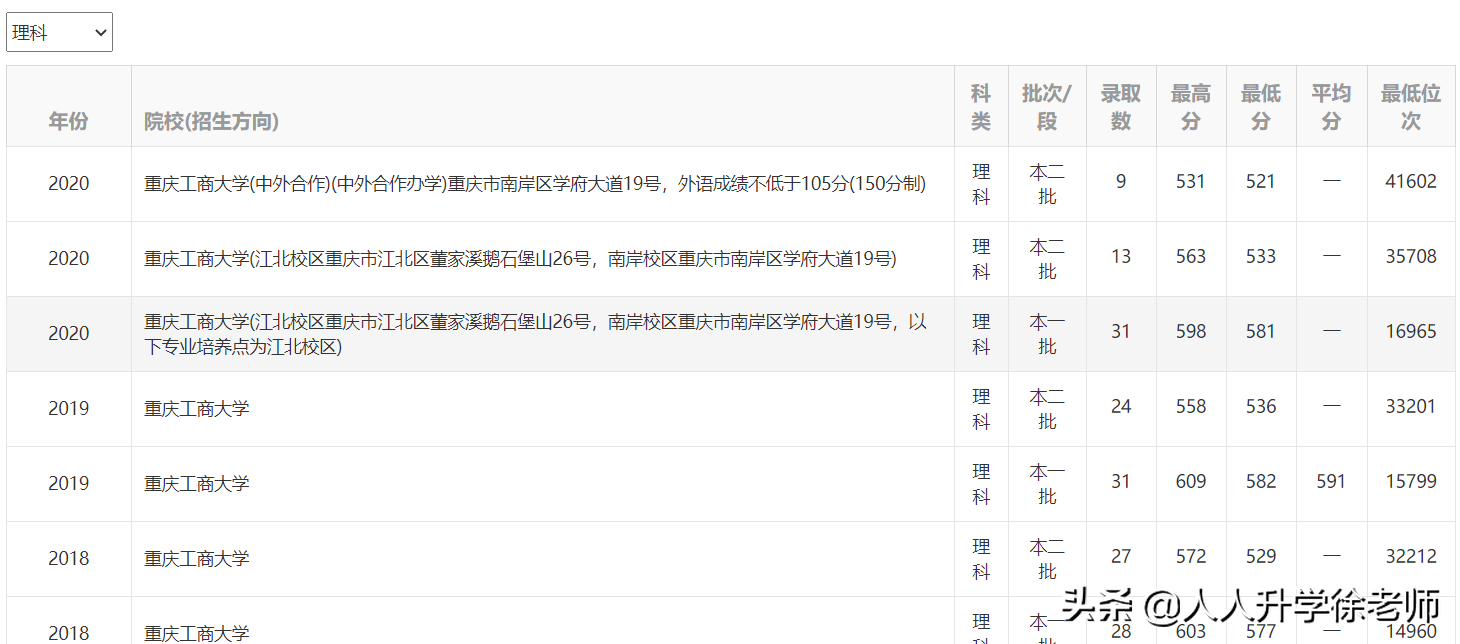Click year 2019 in the 15799 row
The height and width of the screenshot is (644, 1460).
69,484
